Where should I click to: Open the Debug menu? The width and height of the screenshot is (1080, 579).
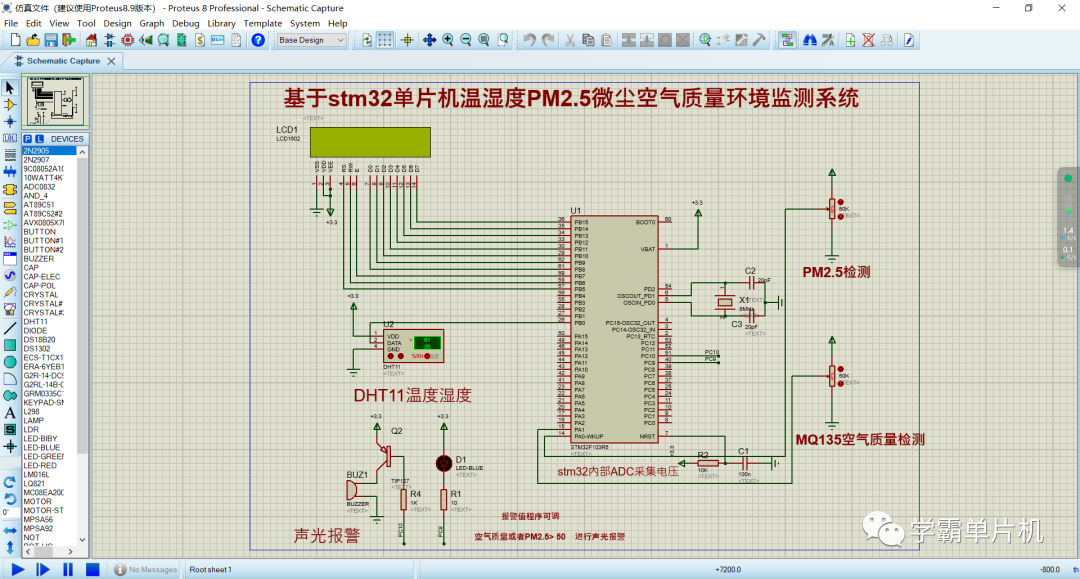[184, 23]
